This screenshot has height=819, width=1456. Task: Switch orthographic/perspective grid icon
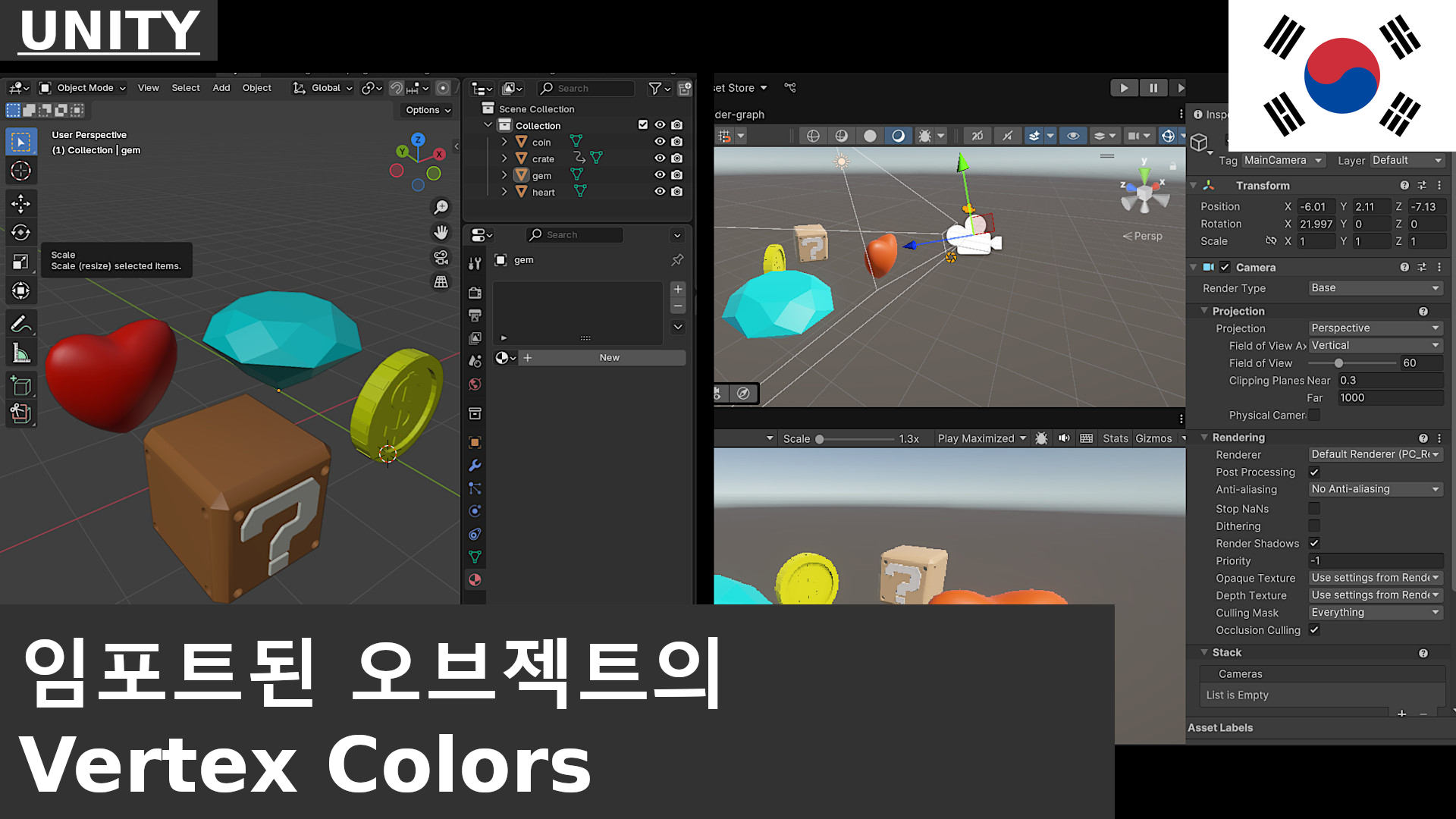click(x=441, y=282)
